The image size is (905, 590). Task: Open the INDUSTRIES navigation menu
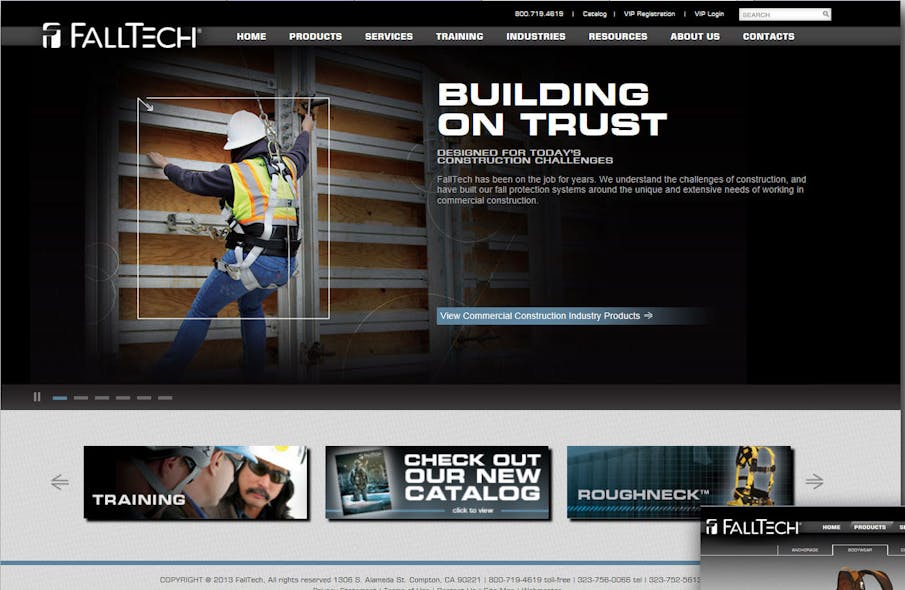(536, 36)
